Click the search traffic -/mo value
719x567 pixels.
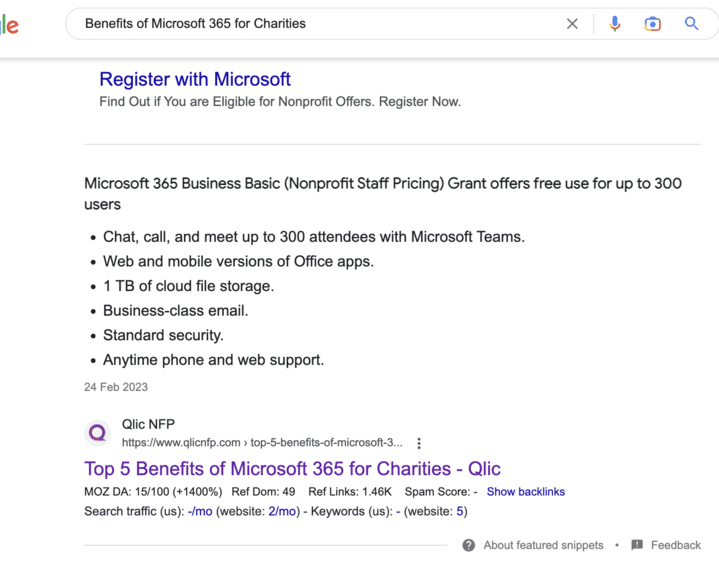pos(200,512)
